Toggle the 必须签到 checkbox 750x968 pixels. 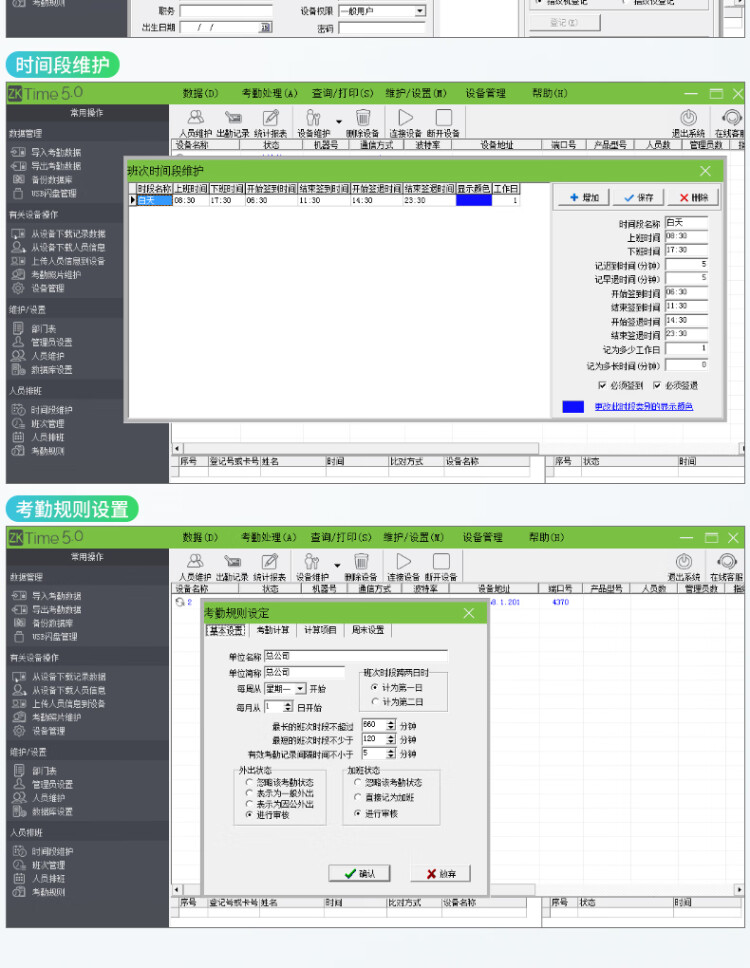602,385
